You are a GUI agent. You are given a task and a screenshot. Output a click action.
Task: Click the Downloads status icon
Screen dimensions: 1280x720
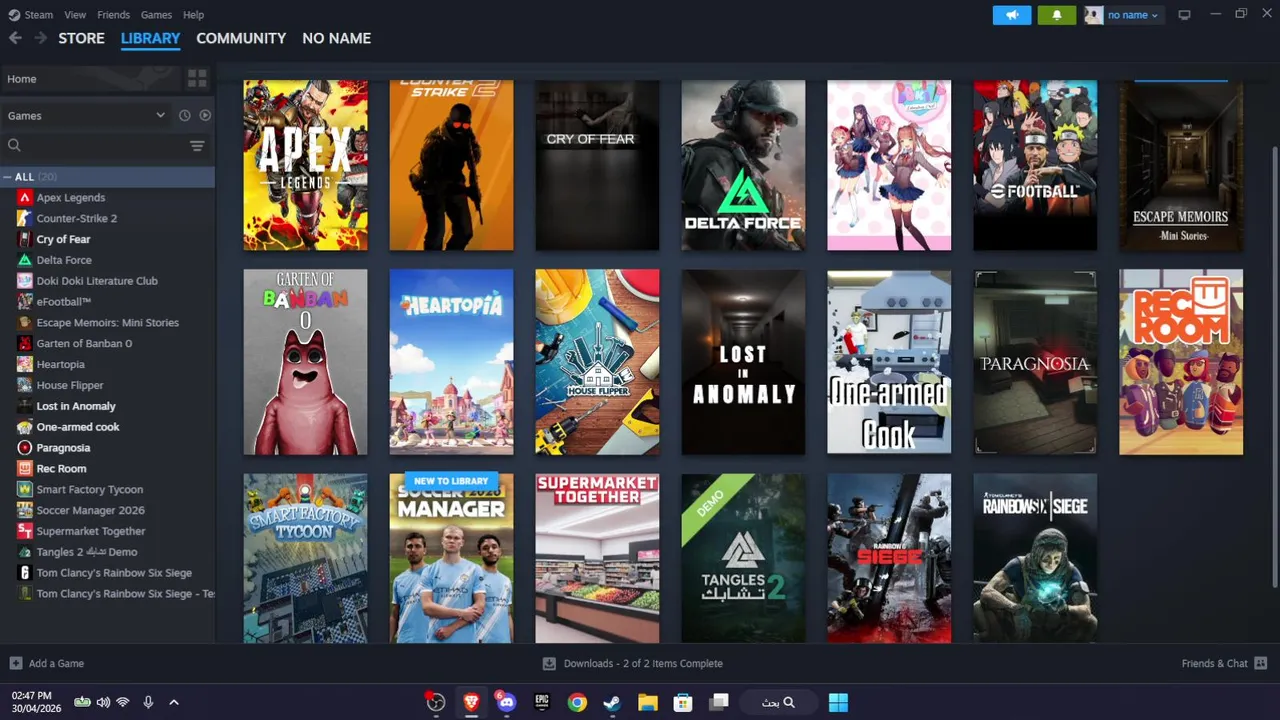(x=549, y=663)
